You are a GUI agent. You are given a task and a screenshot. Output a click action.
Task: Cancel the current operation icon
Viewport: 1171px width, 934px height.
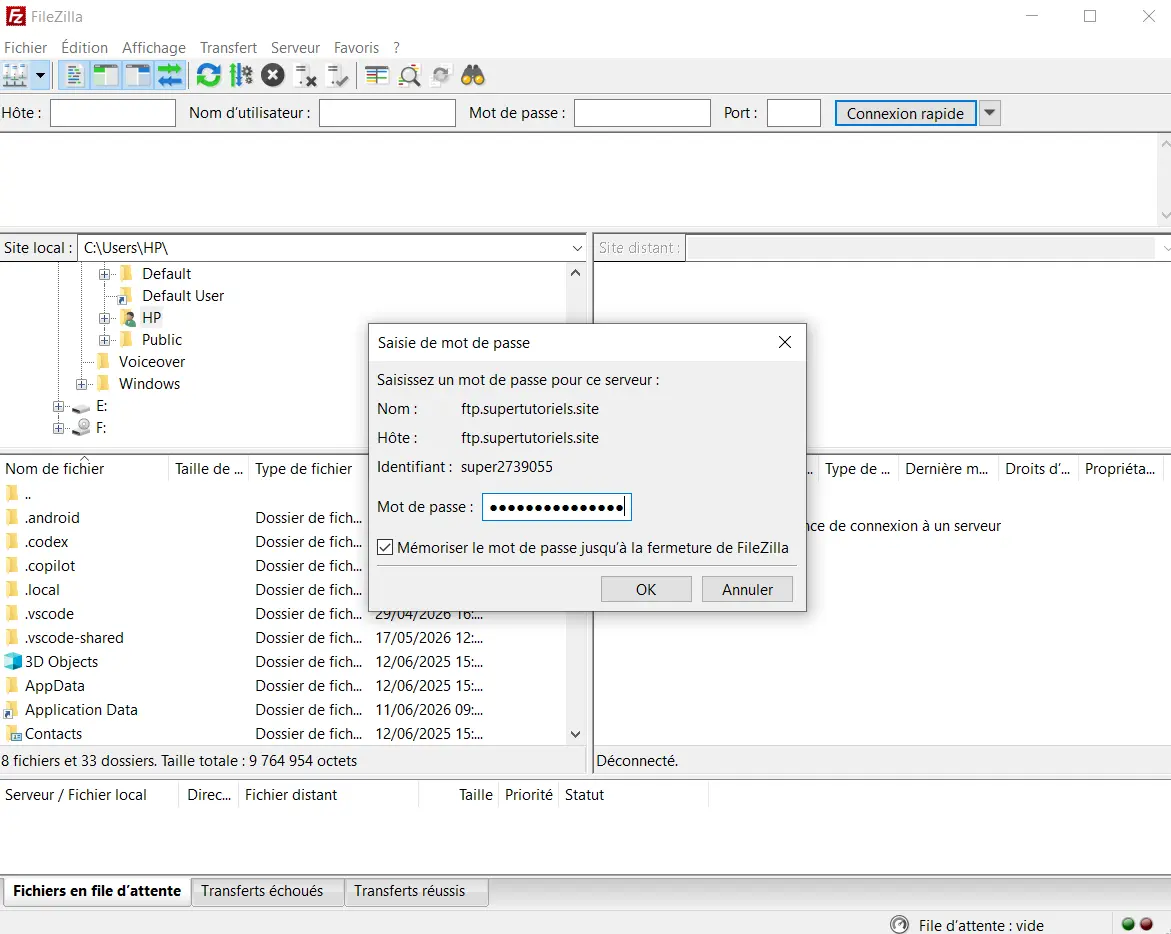pos(273,75)
